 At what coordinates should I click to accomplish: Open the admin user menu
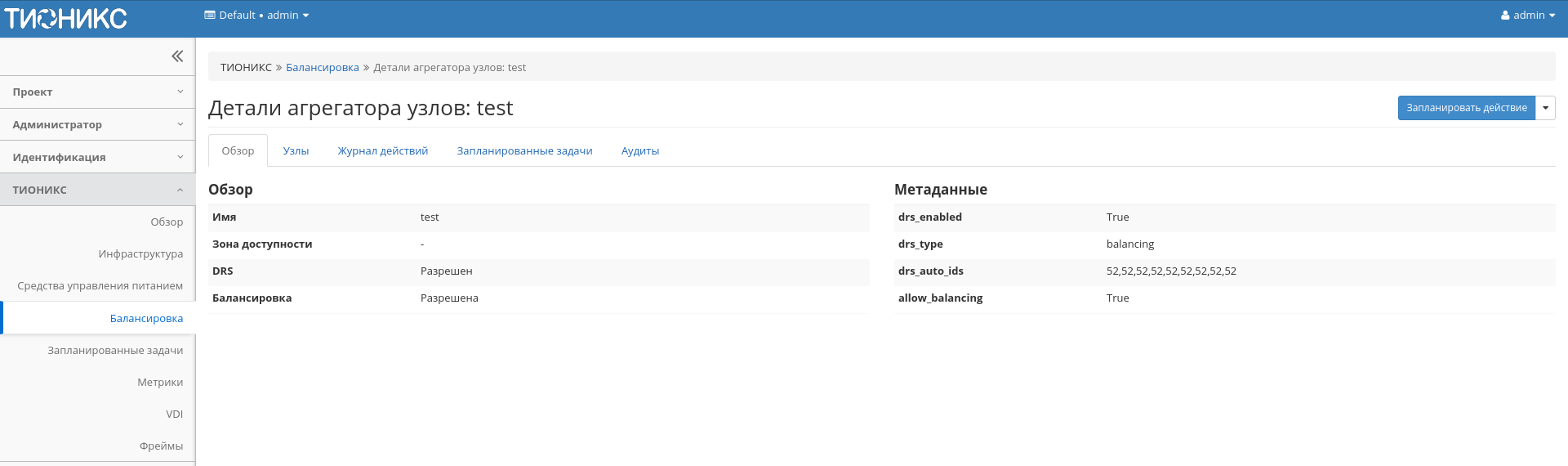point(1527,16)
